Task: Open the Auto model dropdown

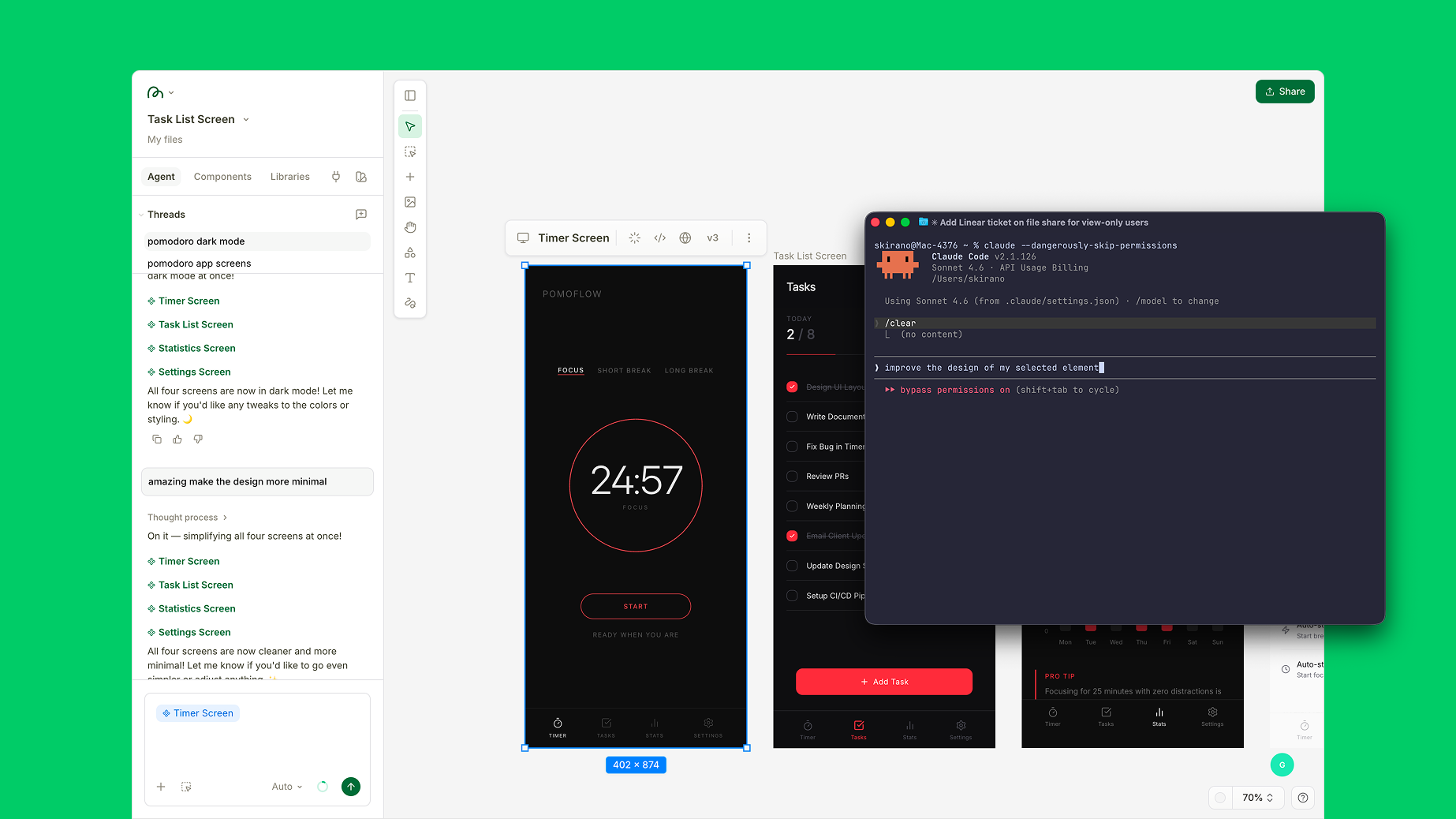Action: 287,787
